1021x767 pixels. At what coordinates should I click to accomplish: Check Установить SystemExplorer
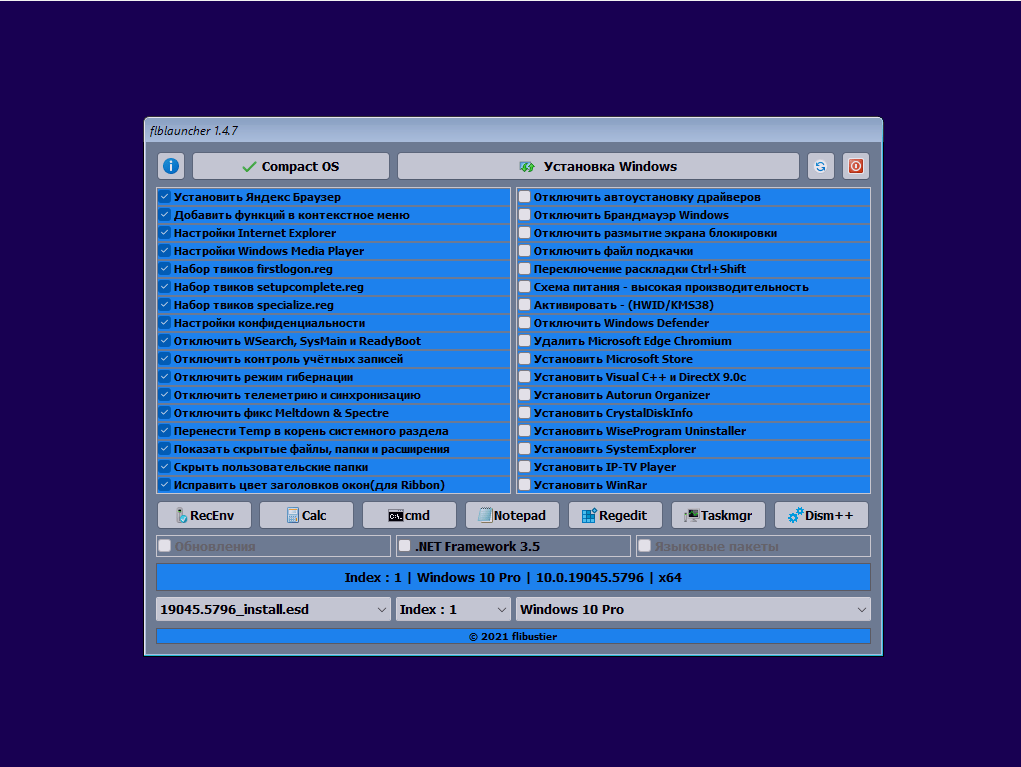[x=525, y=449]
